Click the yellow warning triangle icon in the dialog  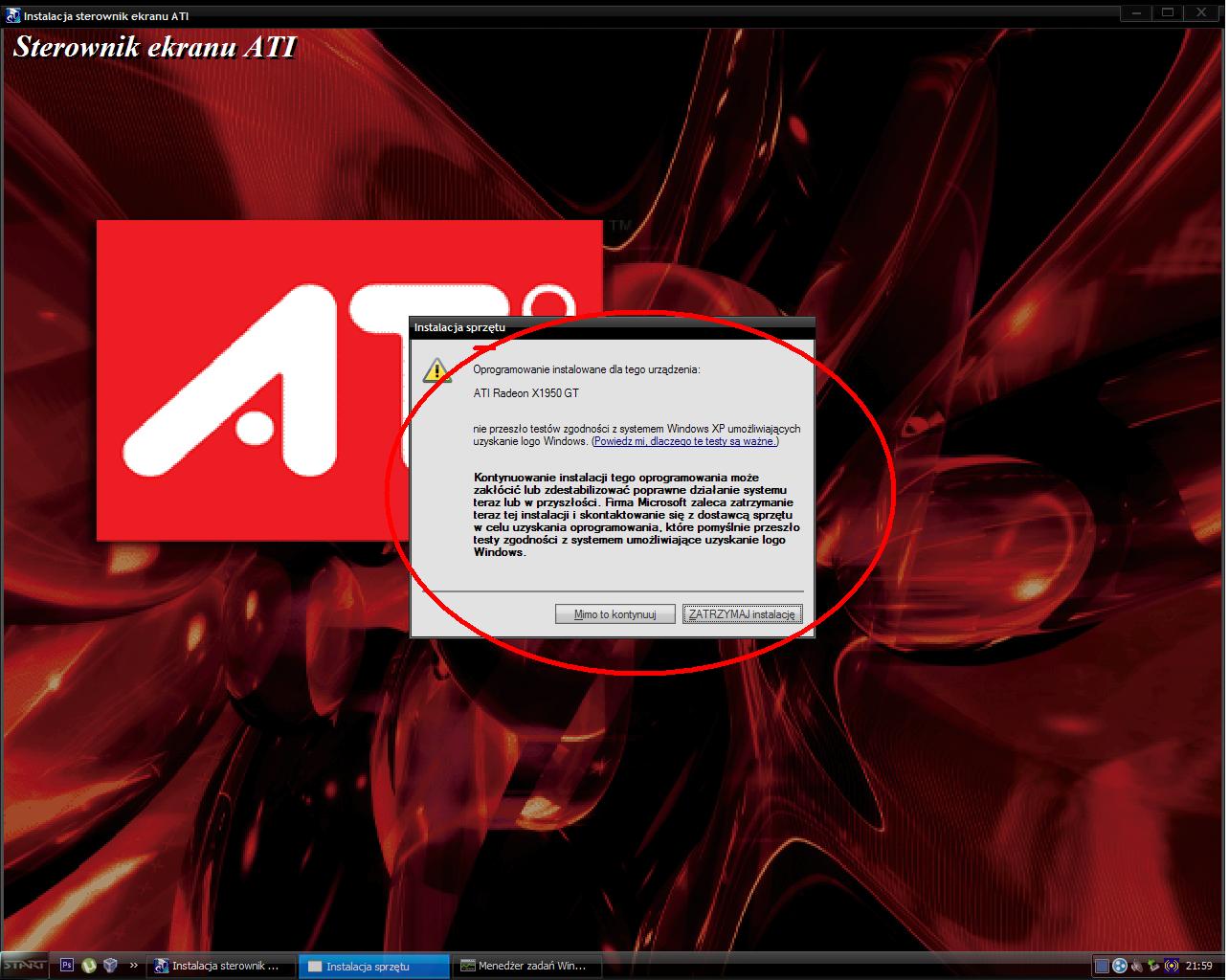pos(436,370)
